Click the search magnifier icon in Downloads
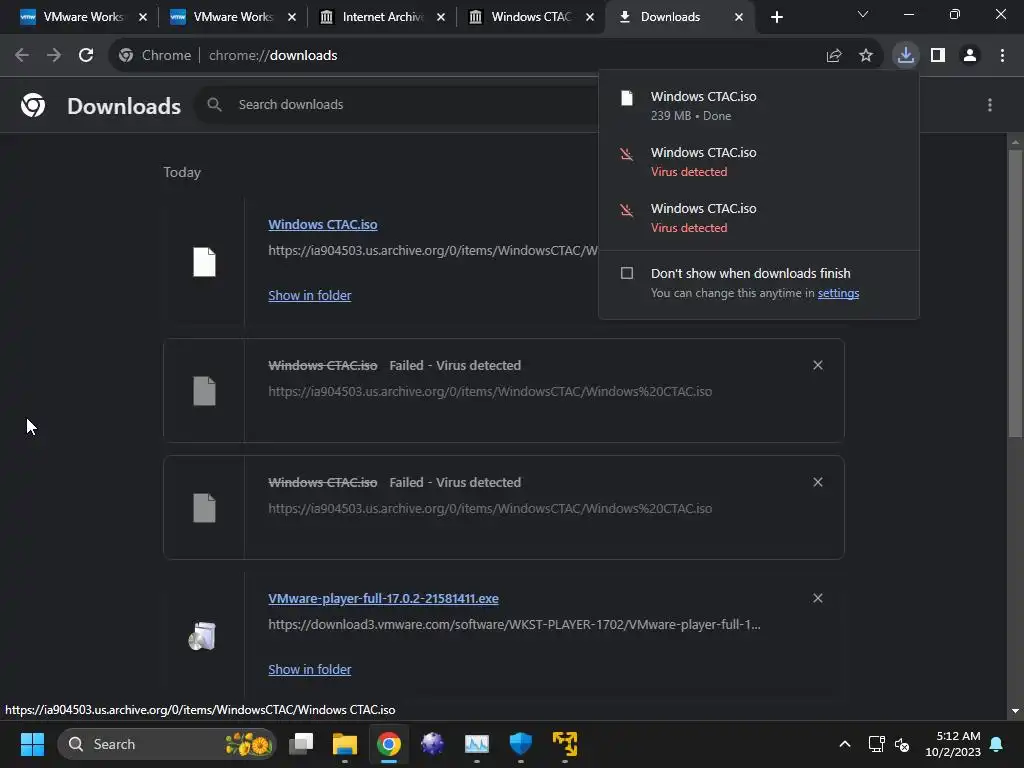Screen dimensions: 1024x768 tap(214, 104)
